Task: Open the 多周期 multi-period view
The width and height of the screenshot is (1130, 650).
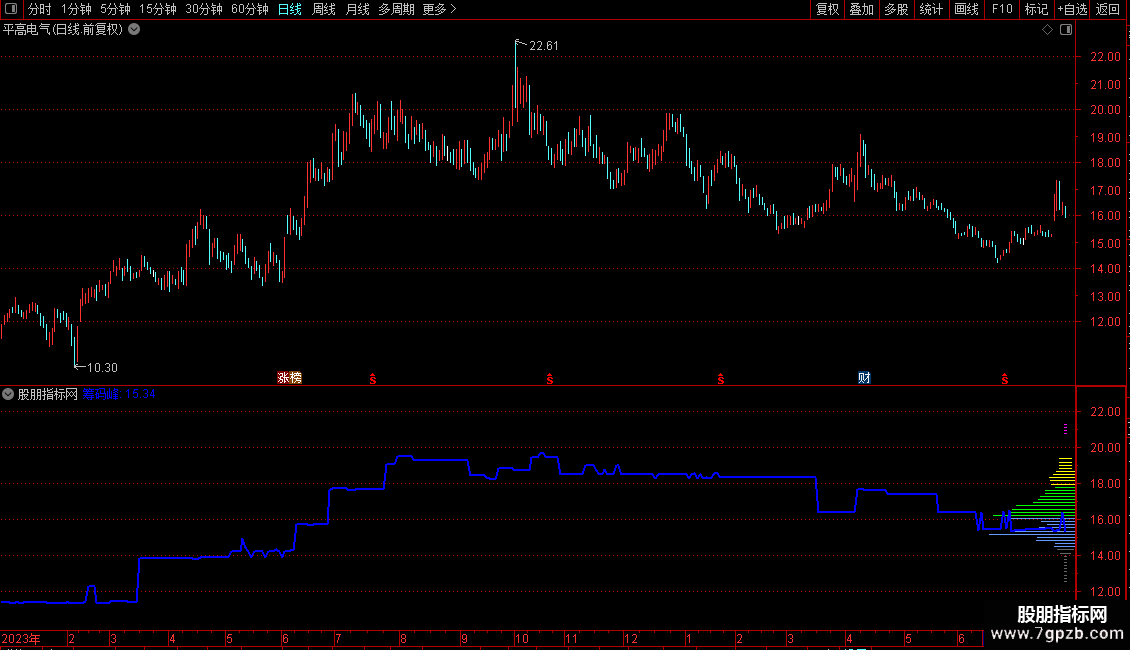Action: [396, 9]
